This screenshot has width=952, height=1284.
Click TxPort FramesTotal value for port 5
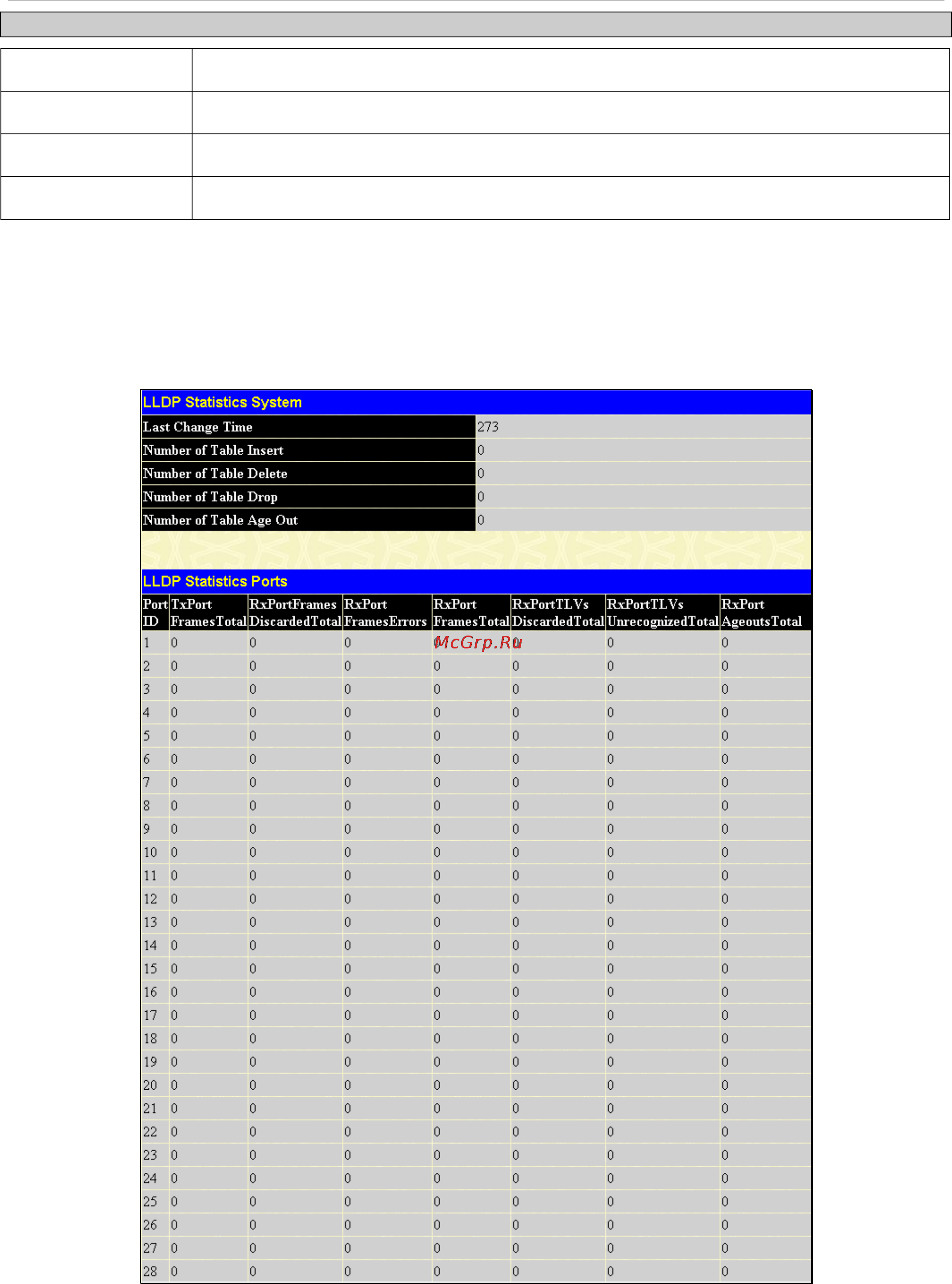coord(174,736)
